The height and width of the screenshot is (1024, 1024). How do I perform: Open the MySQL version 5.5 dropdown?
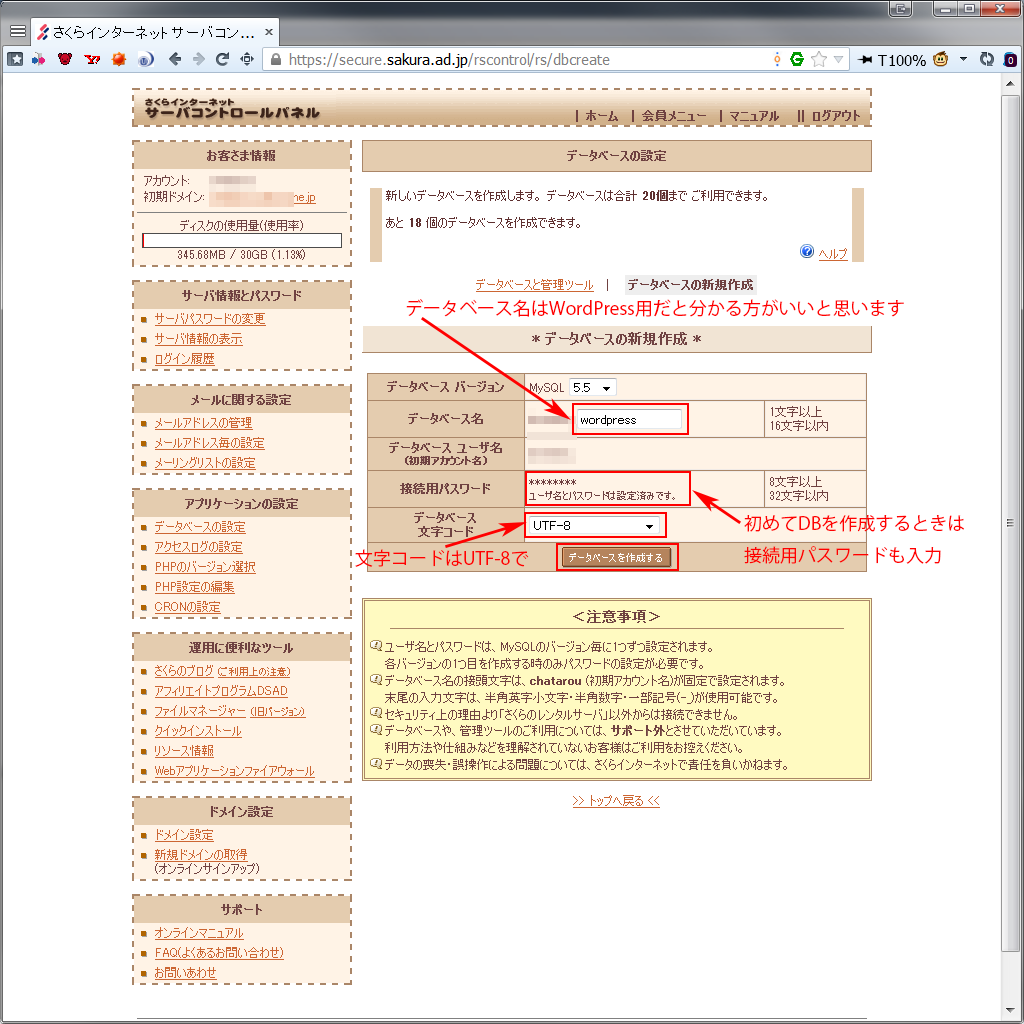[592, 387]
